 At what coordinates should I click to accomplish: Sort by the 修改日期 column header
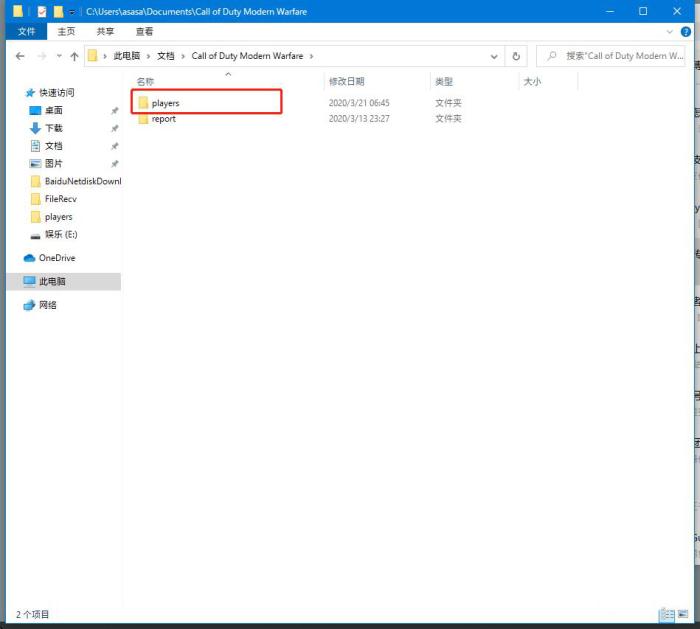pos(347,81)
